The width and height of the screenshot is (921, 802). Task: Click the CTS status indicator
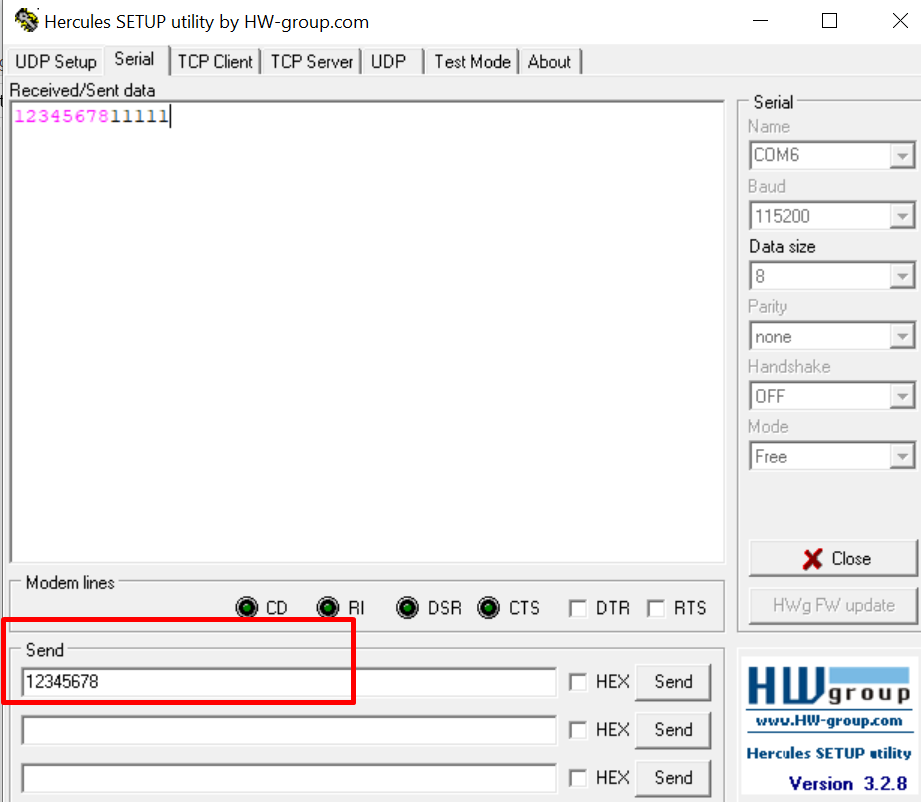click(x=489, y=607)
